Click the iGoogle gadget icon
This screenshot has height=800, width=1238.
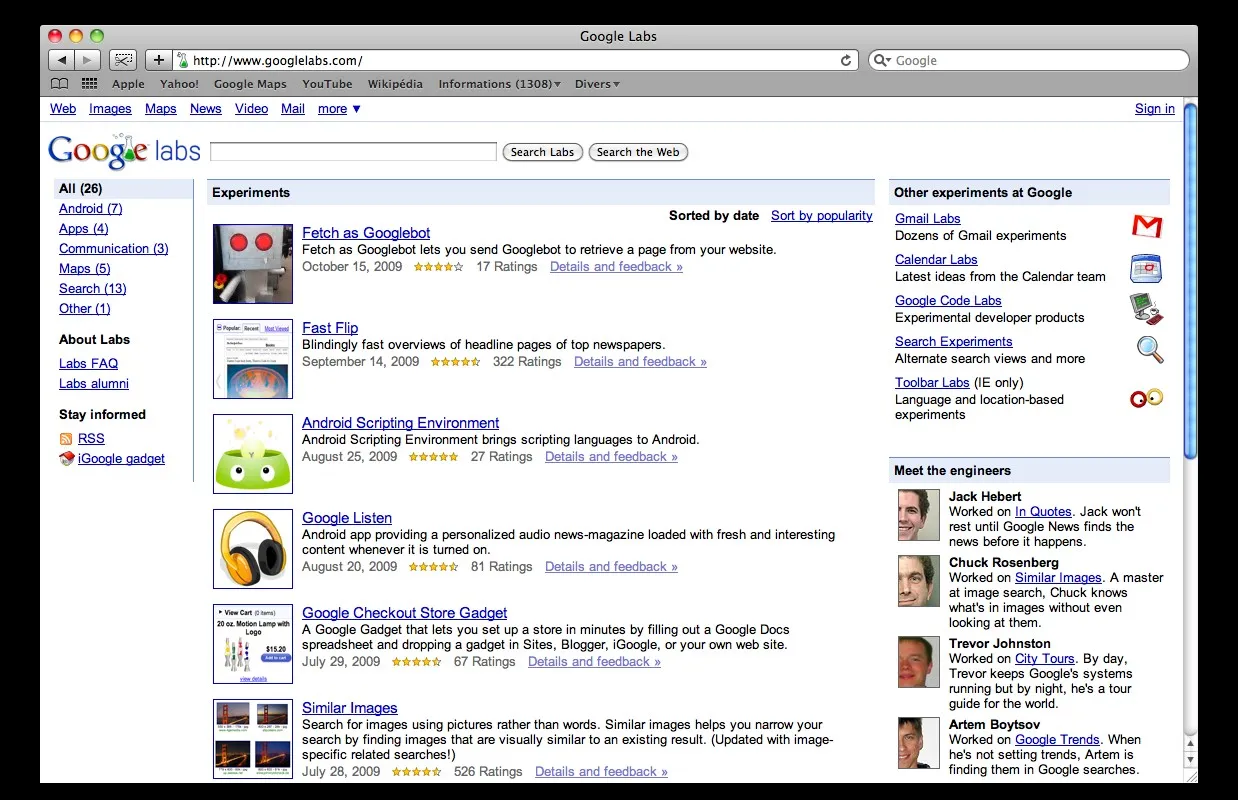click(x=67, y=459)
